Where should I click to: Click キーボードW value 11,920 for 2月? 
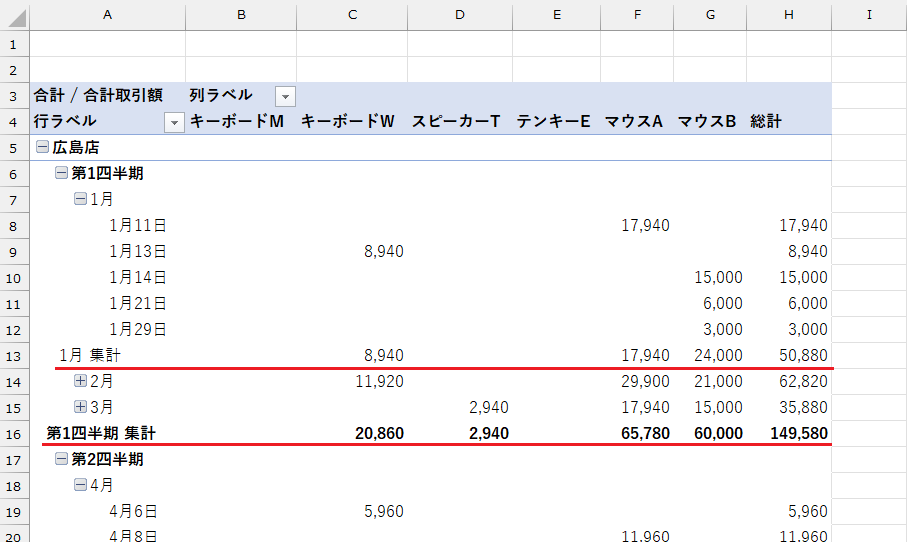pos(379,381)
